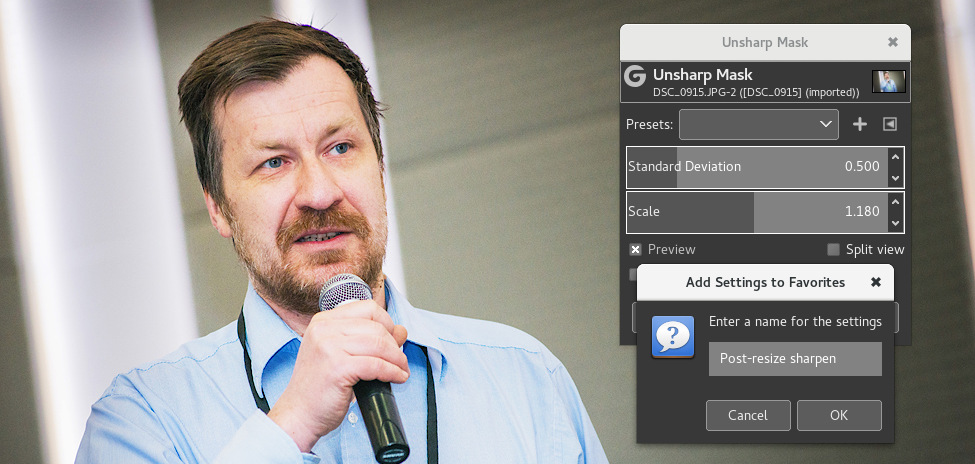The width and height of the screenshot is (975, 464).
Task: Click the 'Enter a name for the settings' label
Action: point(795,322)
